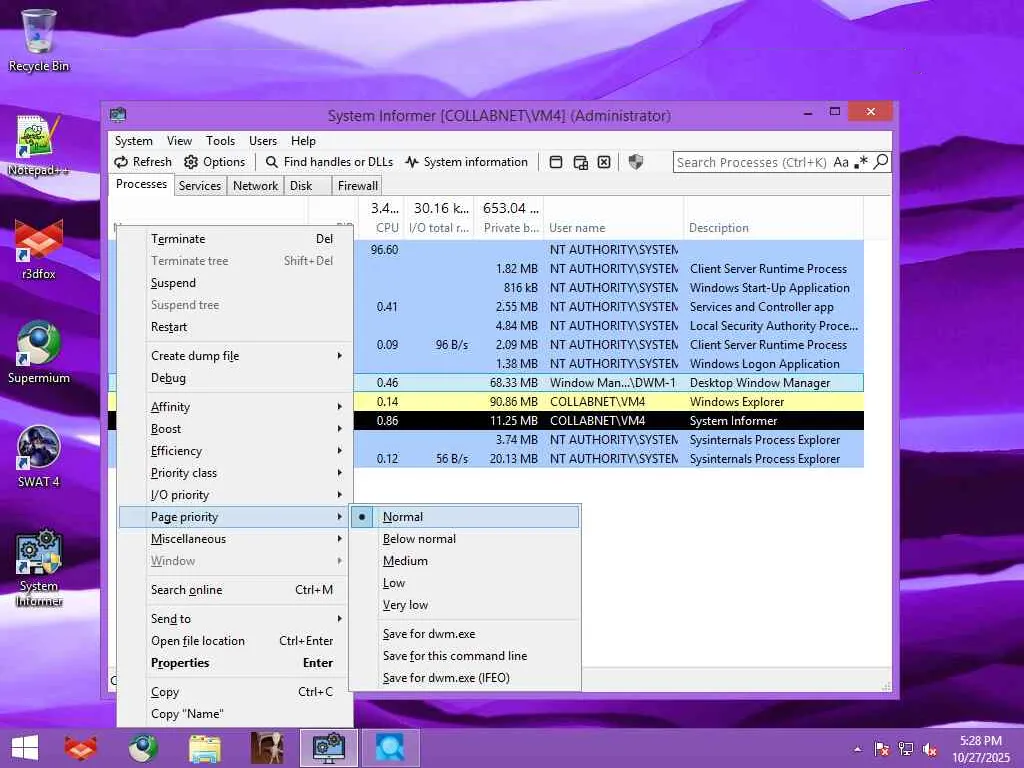Open Find handles or DLLs
This screenshot has width=1024, height=768.
point(329,162)
